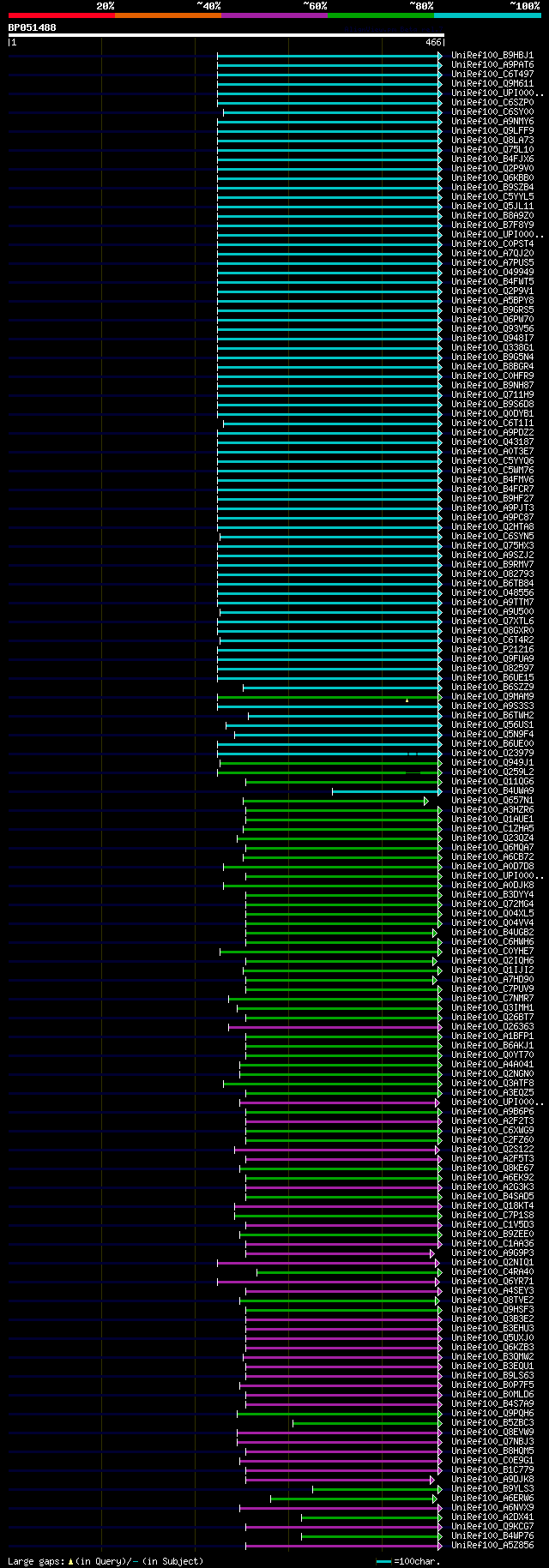Select the UniRef100_Q259L2 label

point(492,772)
